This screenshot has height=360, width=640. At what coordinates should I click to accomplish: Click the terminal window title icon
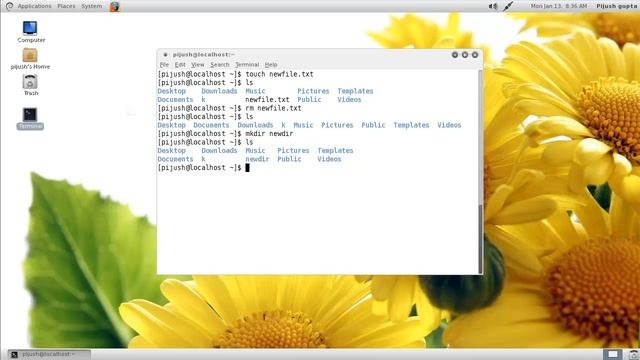165,55
